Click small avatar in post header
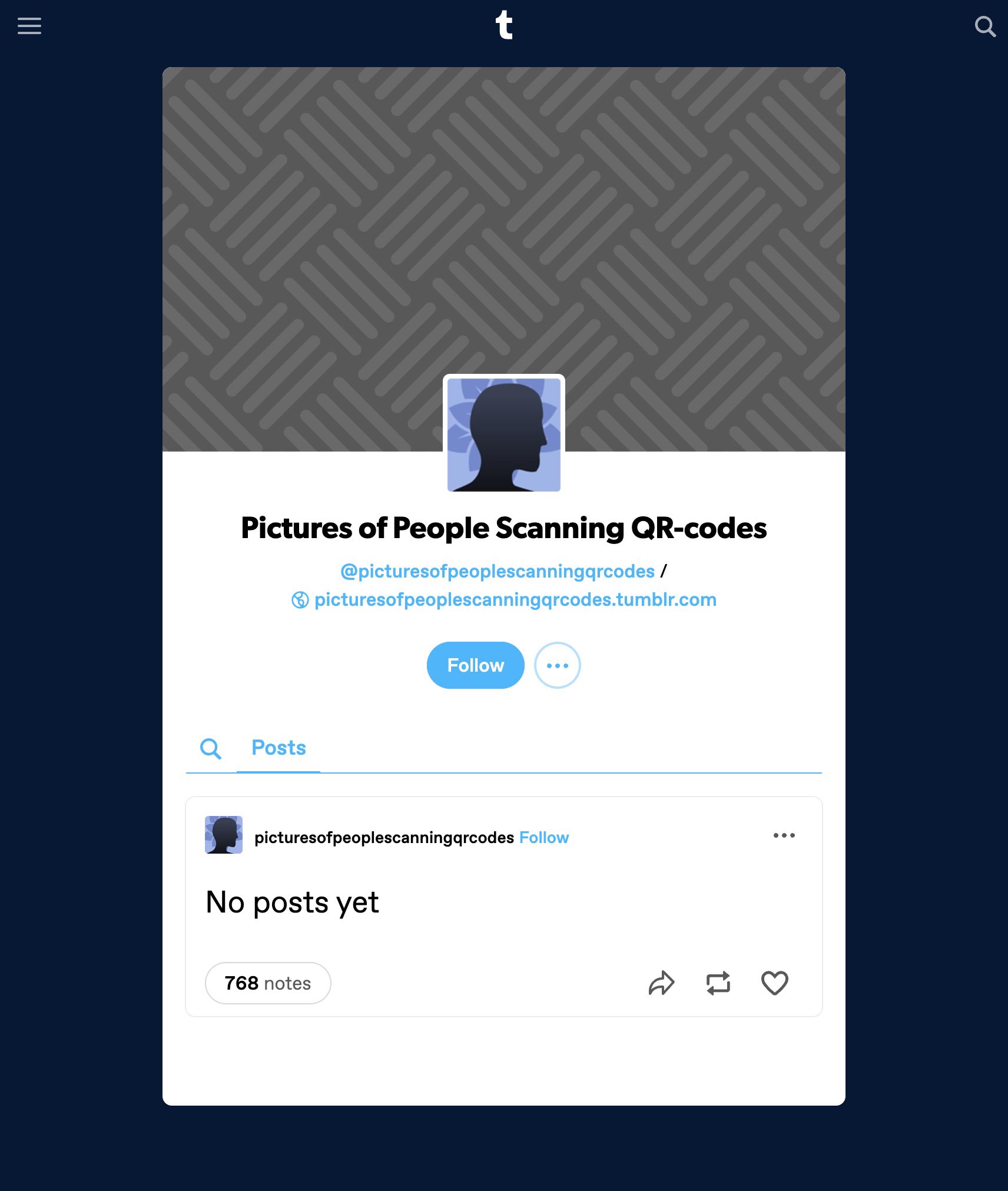Screen dimensions: 1008x1191 pyautogui.click(x=224, y=835)
